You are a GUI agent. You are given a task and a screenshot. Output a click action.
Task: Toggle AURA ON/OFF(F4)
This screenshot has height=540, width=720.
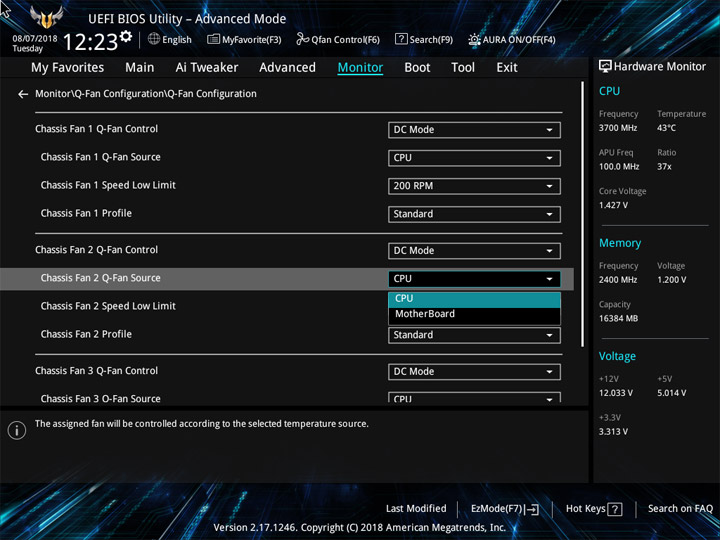tap(512, 39)
